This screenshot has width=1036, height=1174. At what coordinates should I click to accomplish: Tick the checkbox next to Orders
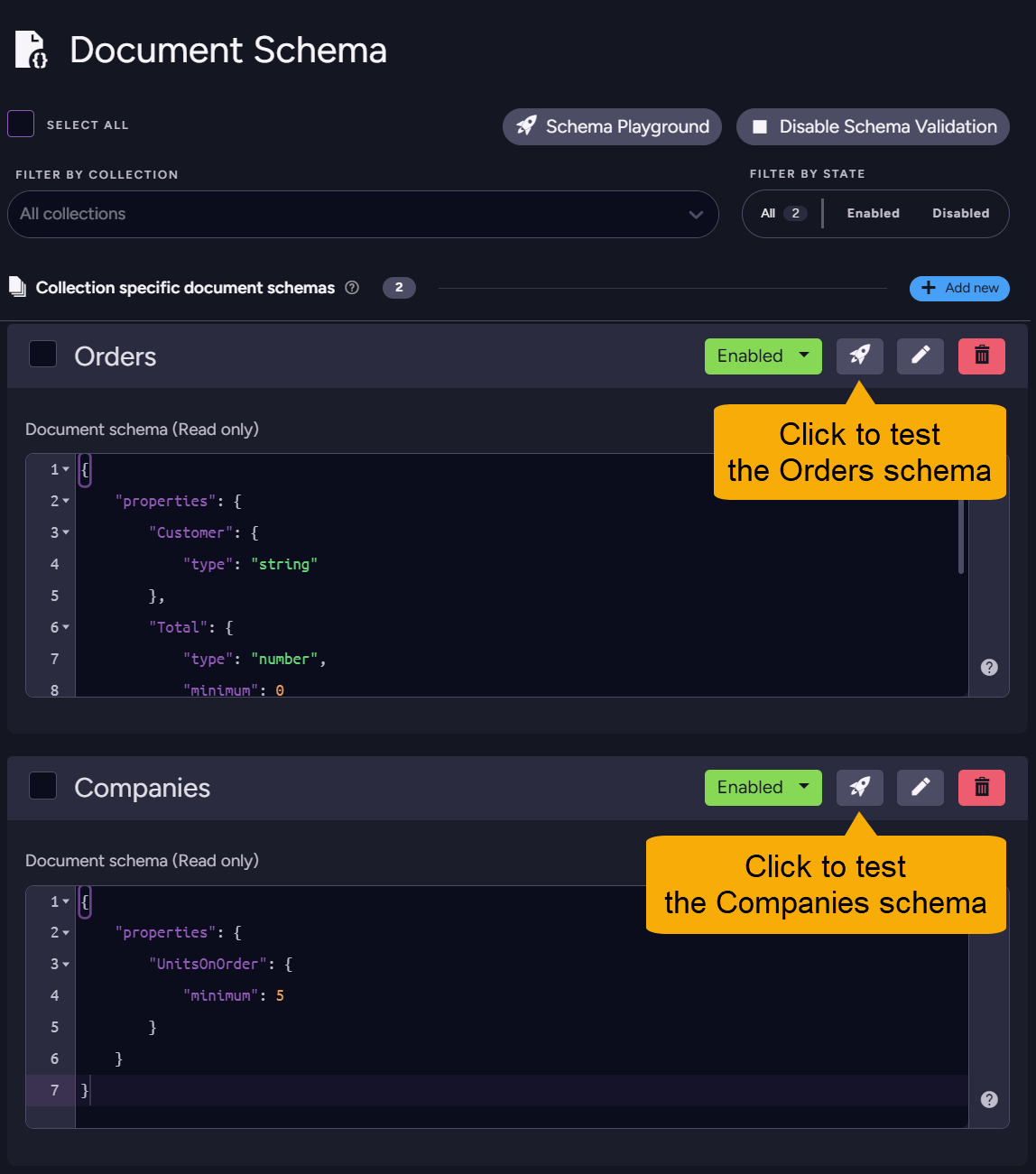[x=42, y=354]
